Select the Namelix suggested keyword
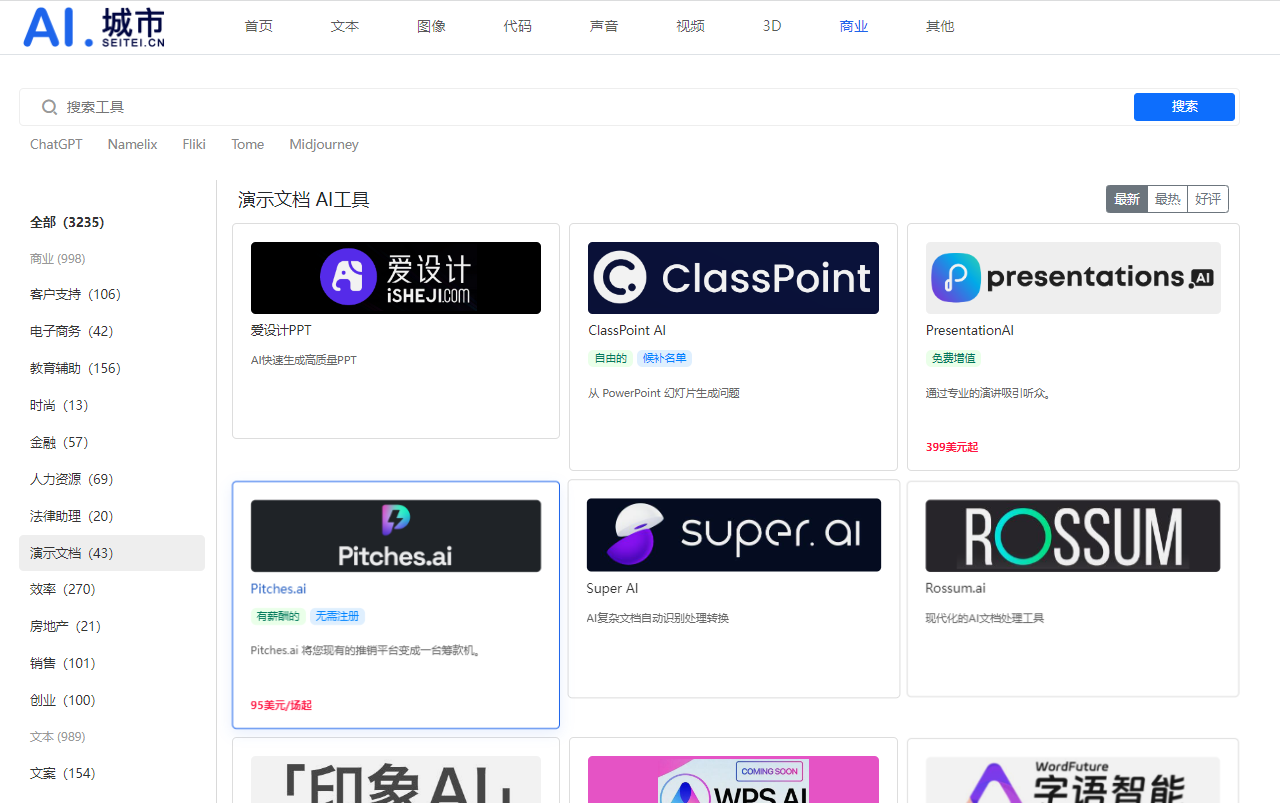This screenshot has width=1280, height=803. tap(133, 144)
